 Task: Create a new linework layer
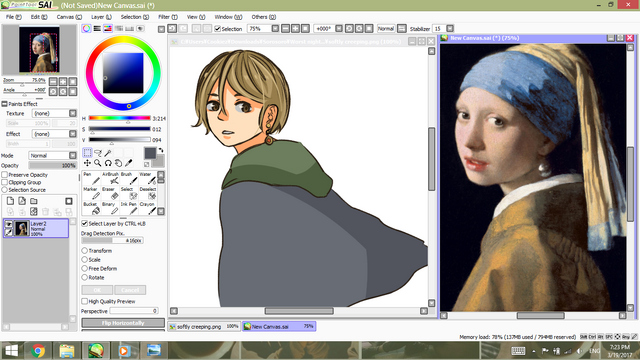[x=22, y=201]
